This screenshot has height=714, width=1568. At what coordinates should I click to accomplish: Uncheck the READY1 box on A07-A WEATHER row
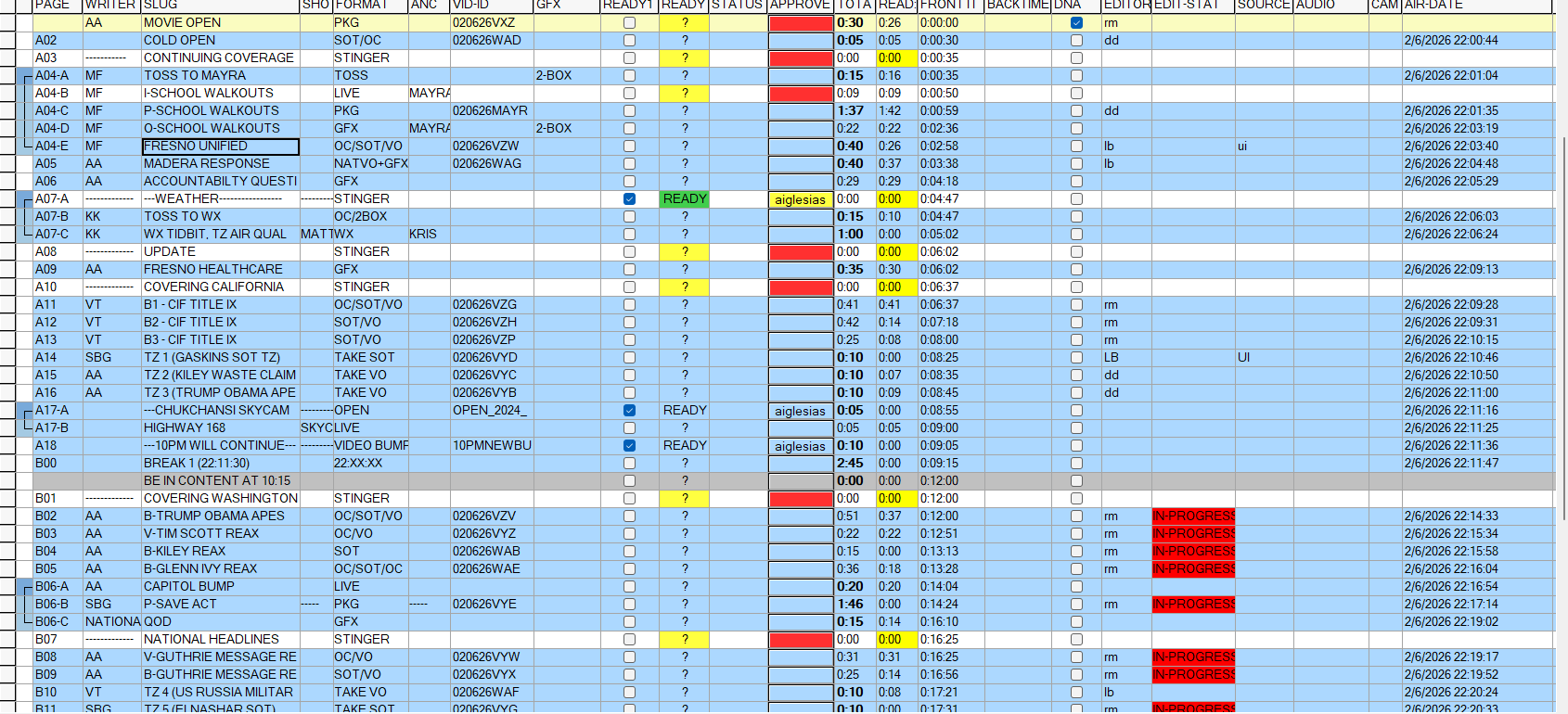pos(629,198)
